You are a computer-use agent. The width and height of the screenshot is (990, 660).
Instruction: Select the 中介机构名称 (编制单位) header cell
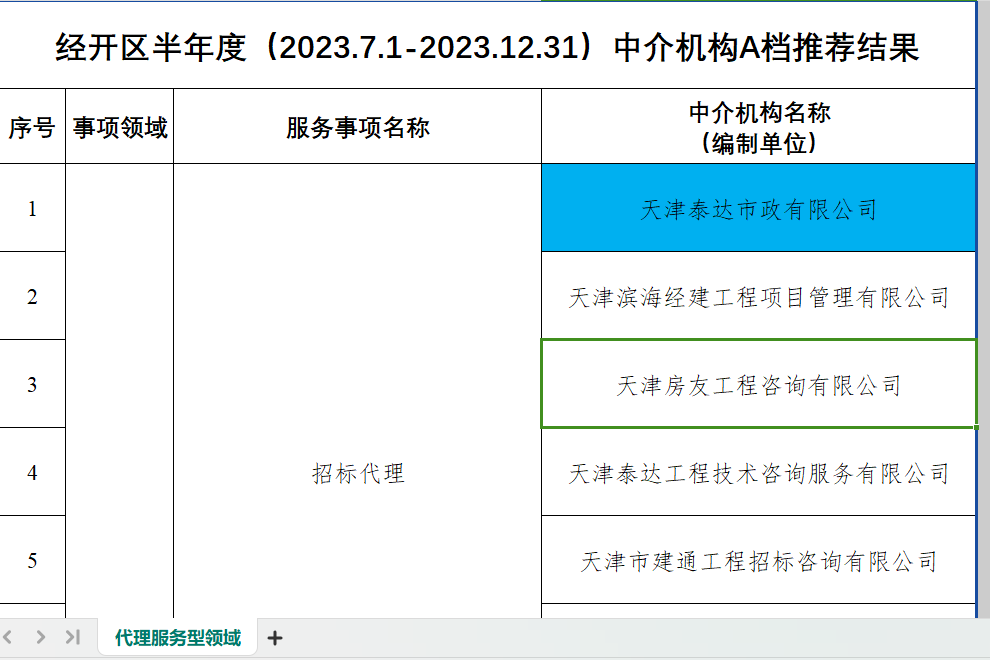point(759,127)
